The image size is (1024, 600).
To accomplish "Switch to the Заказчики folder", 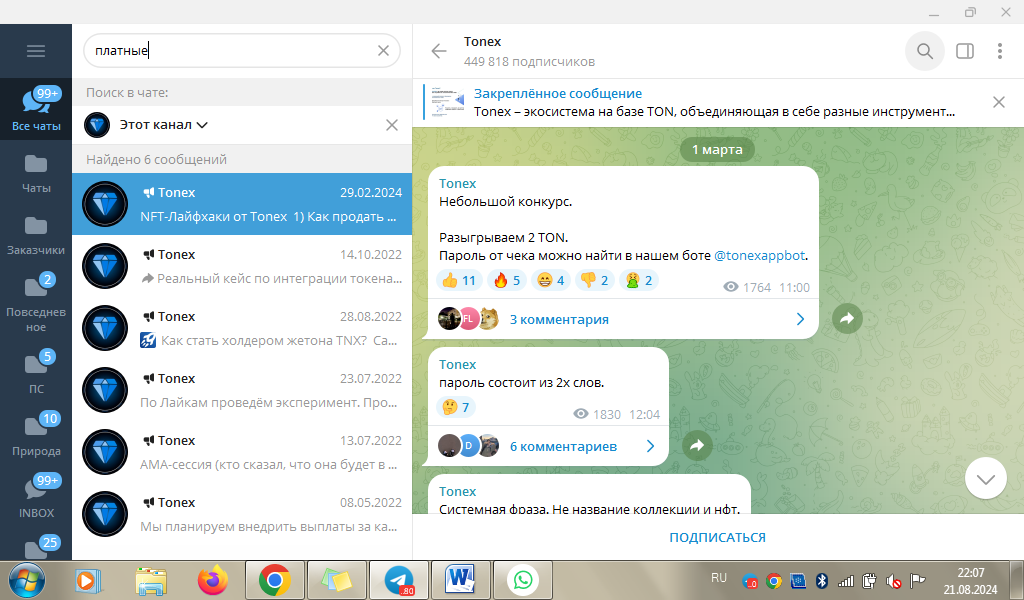I will [36, 236].
